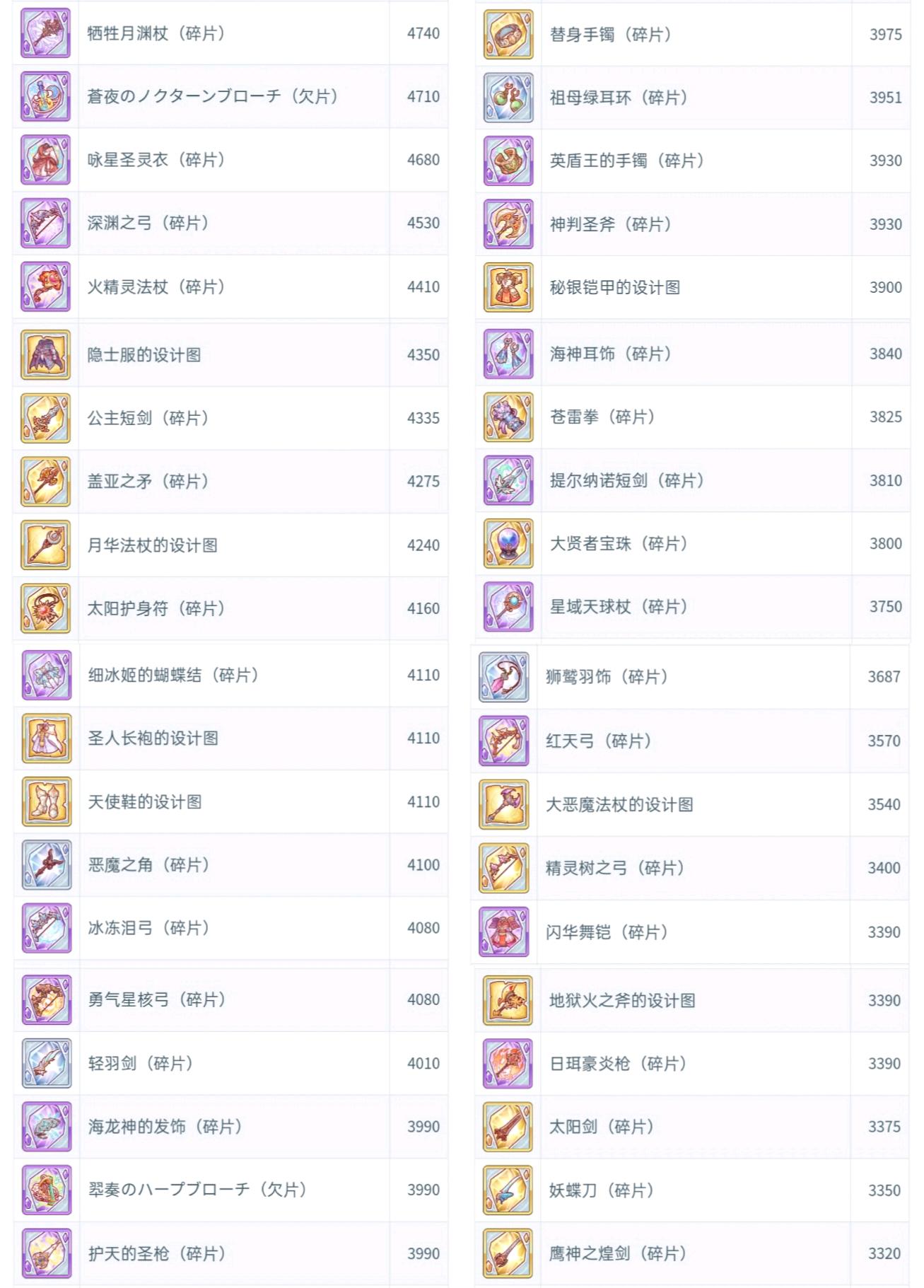Open the 日珥豪炎枪（碎片） item name
The width and height of the screenshot is (924, 1288).
click(618, 1064)
